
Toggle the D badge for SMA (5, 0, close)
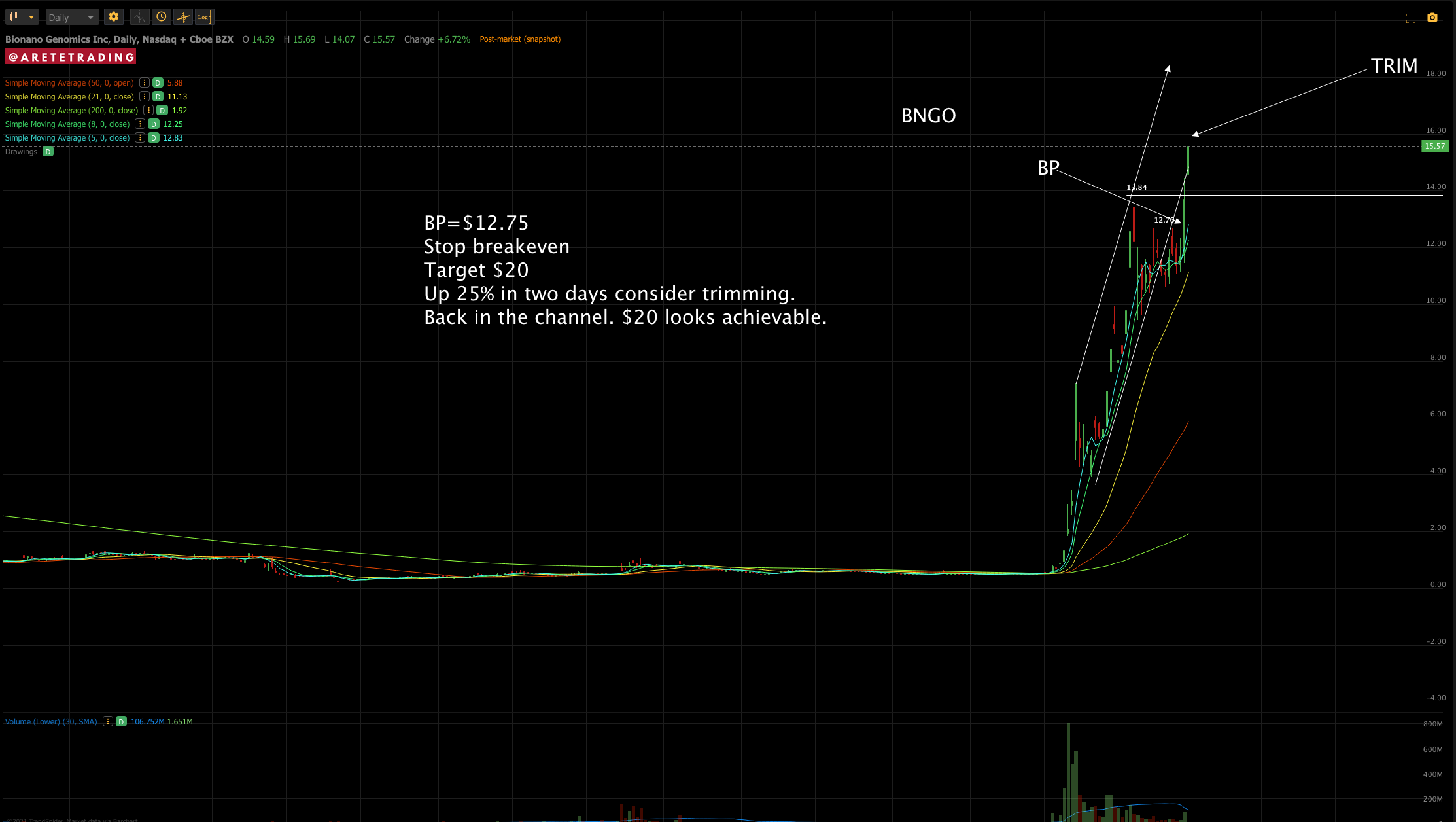click(154, 138)
